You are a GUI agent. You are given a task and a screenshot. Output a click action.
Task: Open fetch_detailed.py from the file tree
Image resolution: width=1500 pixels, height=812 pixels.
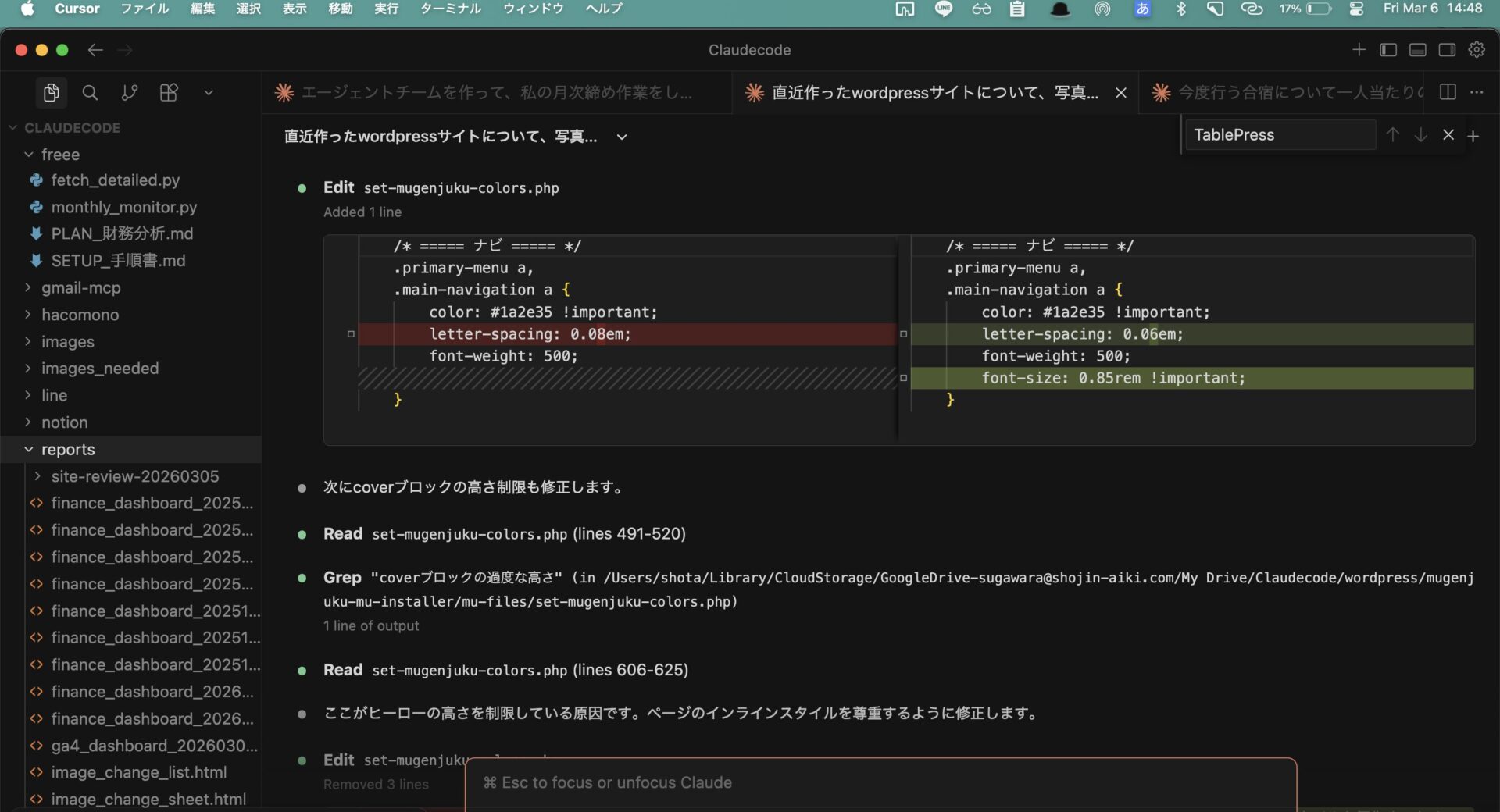[x=115, y=180]
